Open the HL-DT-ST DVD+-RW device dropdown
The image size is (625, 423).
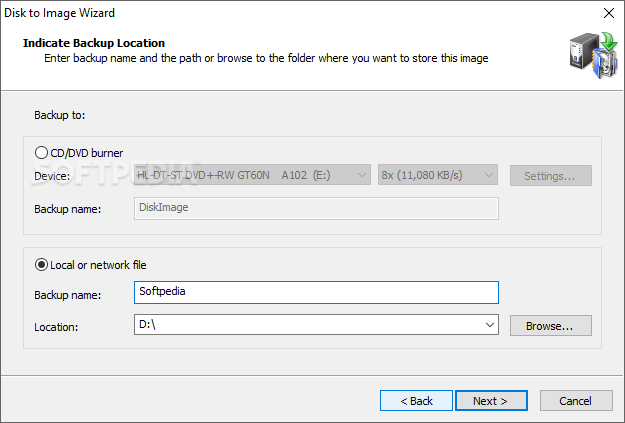(x=252, y=175)
